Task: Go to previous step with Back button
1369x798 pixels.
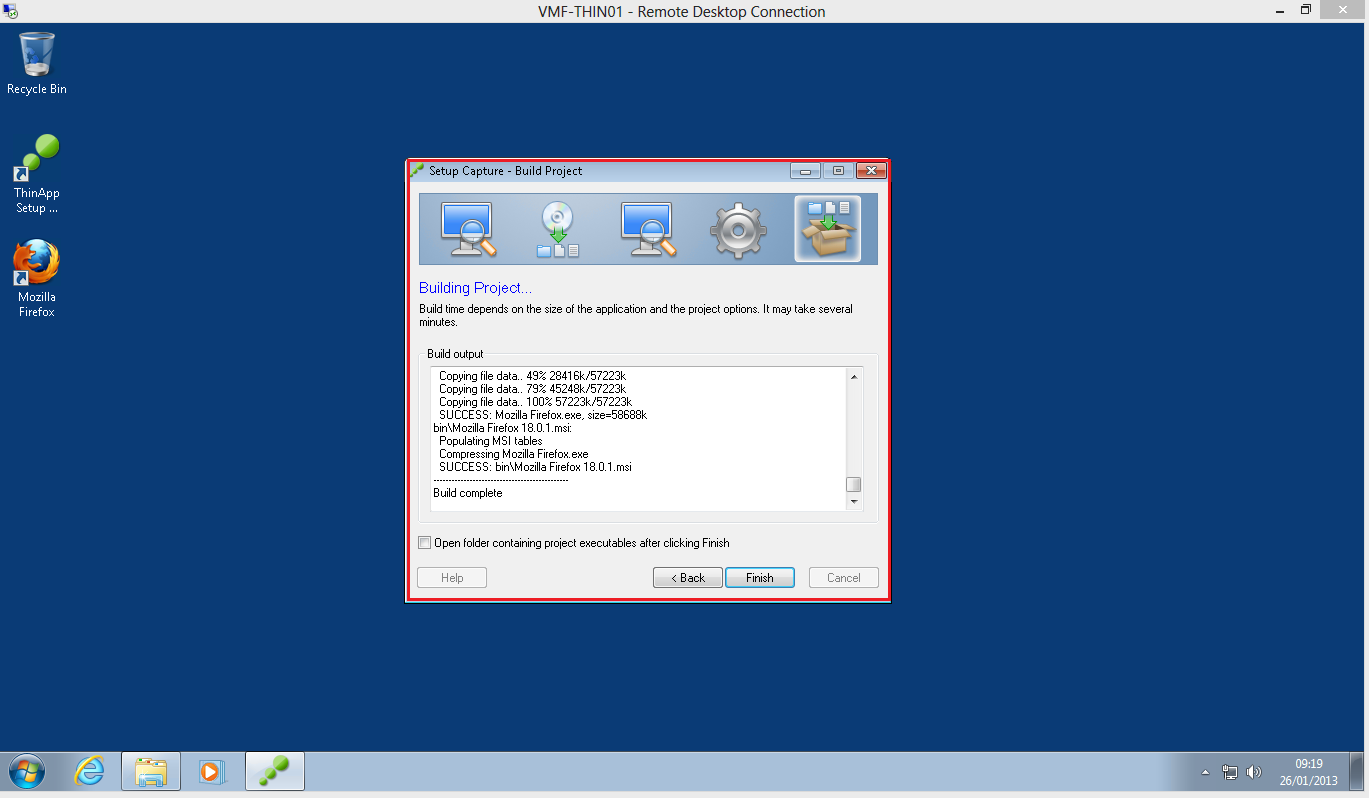Action: [687, 578]
